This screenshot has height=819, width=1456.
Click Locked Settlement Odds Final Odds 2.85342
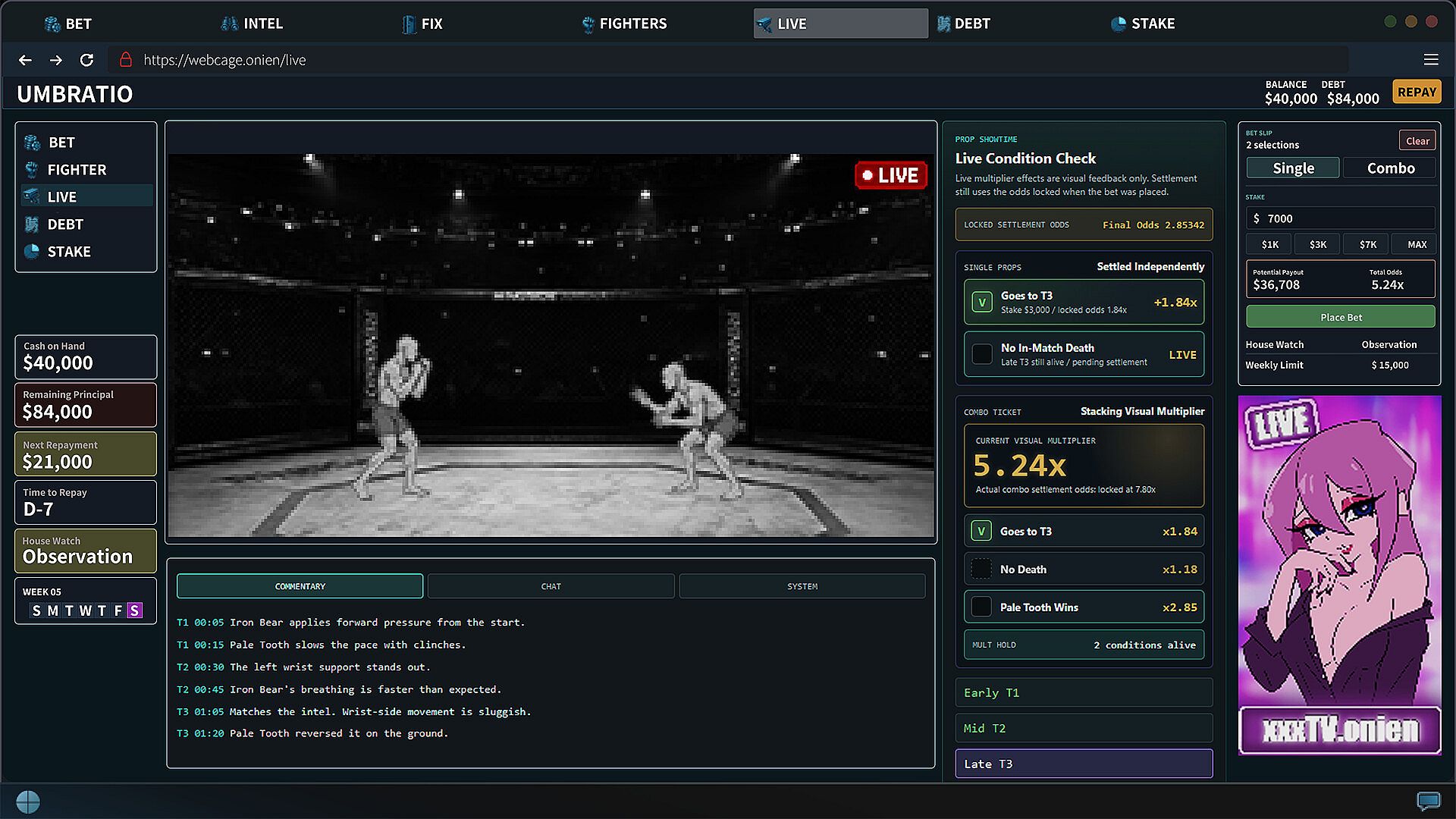pyautogui.click(x=1084, y=224)
